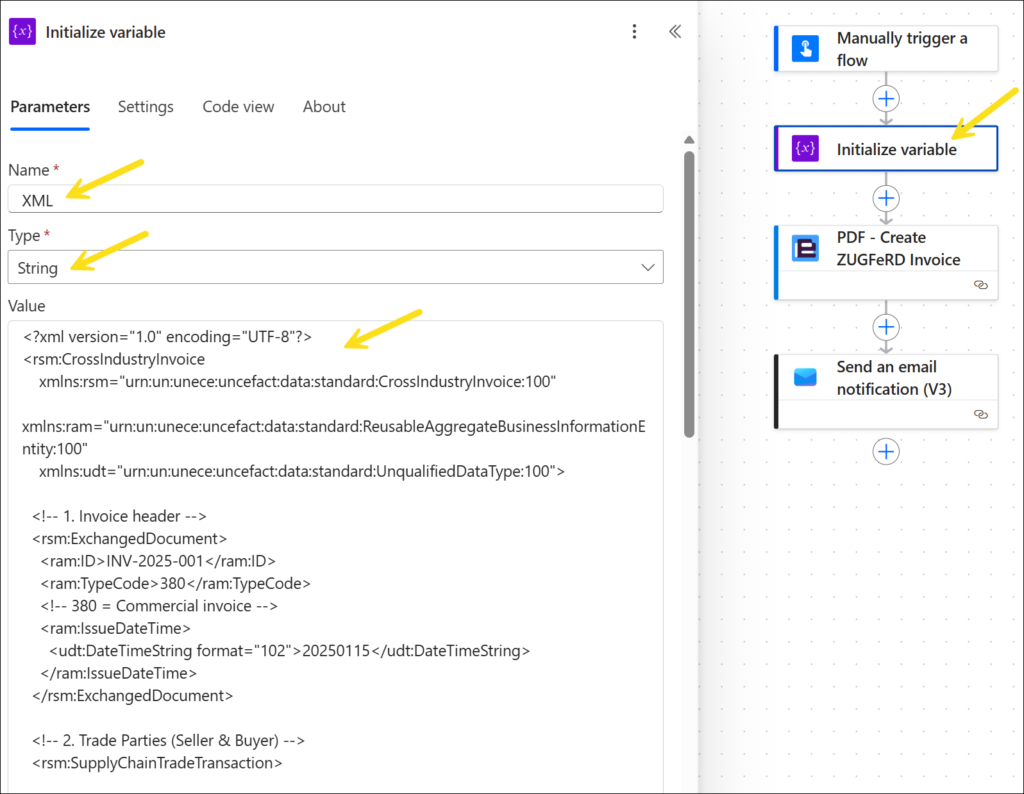The width and height of the screenshot is (1024, 794).
Task: Click the ZUGFeRD Invoice action icon
Action: [805, 249]
